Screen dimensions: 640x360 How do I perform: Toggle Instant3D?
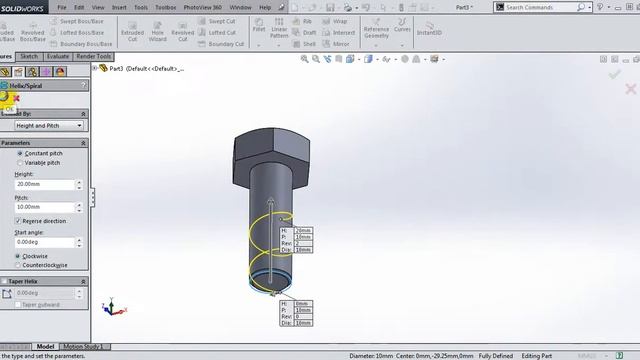[x=429, y=29]
